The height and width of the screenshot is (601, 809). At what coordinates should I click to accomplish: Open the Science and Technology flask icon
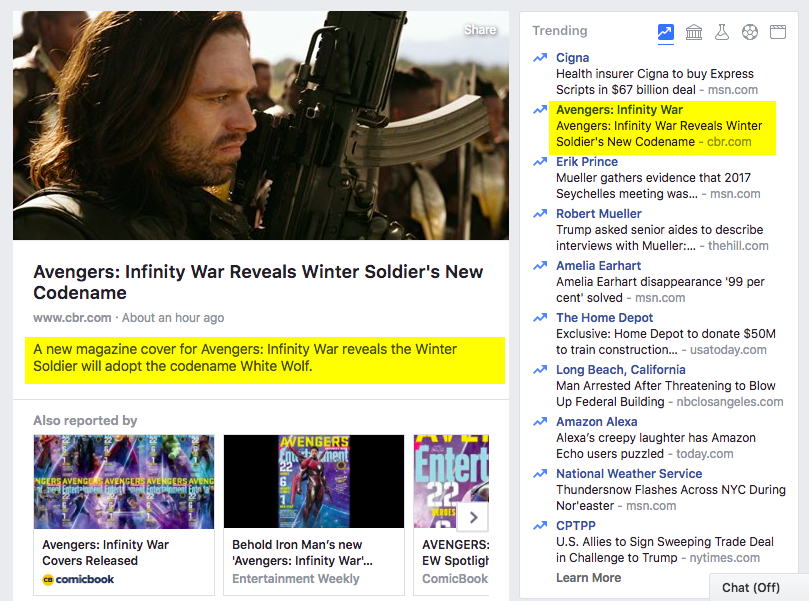point(722,32)
